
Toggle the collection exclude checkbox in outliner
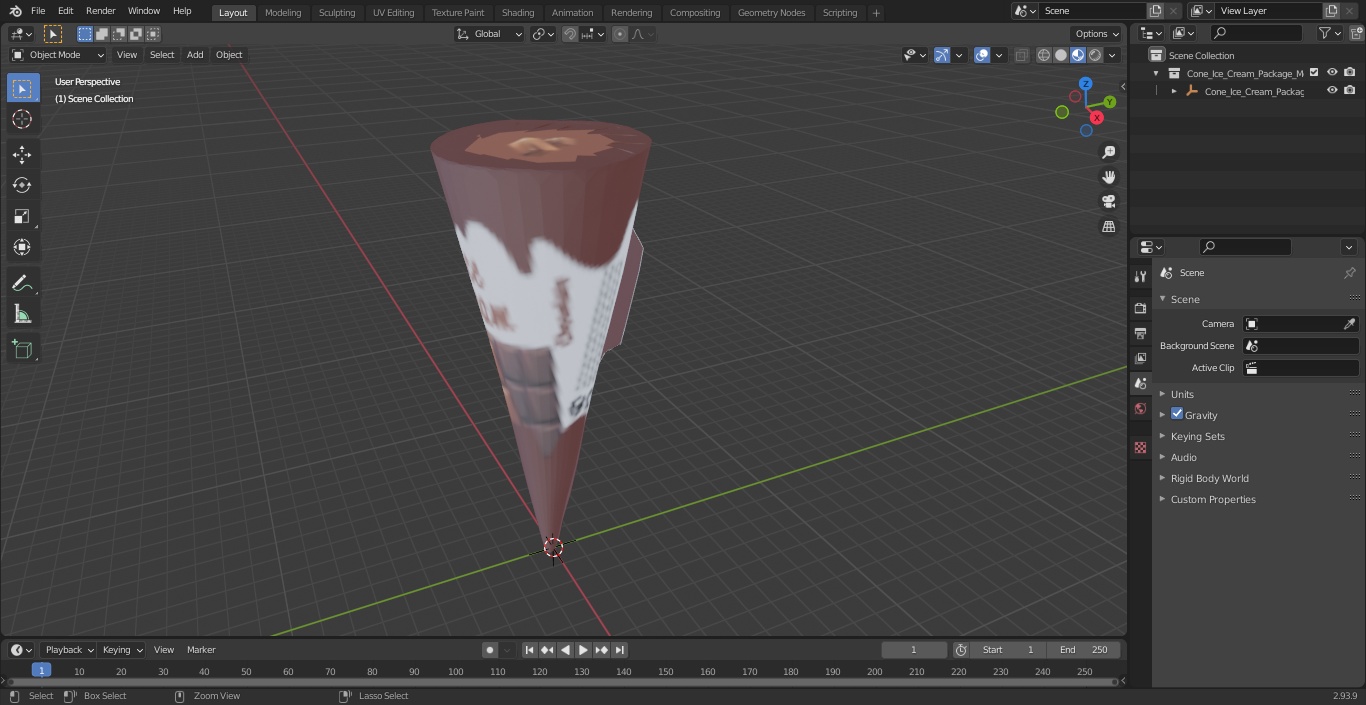click(1314, 73)
